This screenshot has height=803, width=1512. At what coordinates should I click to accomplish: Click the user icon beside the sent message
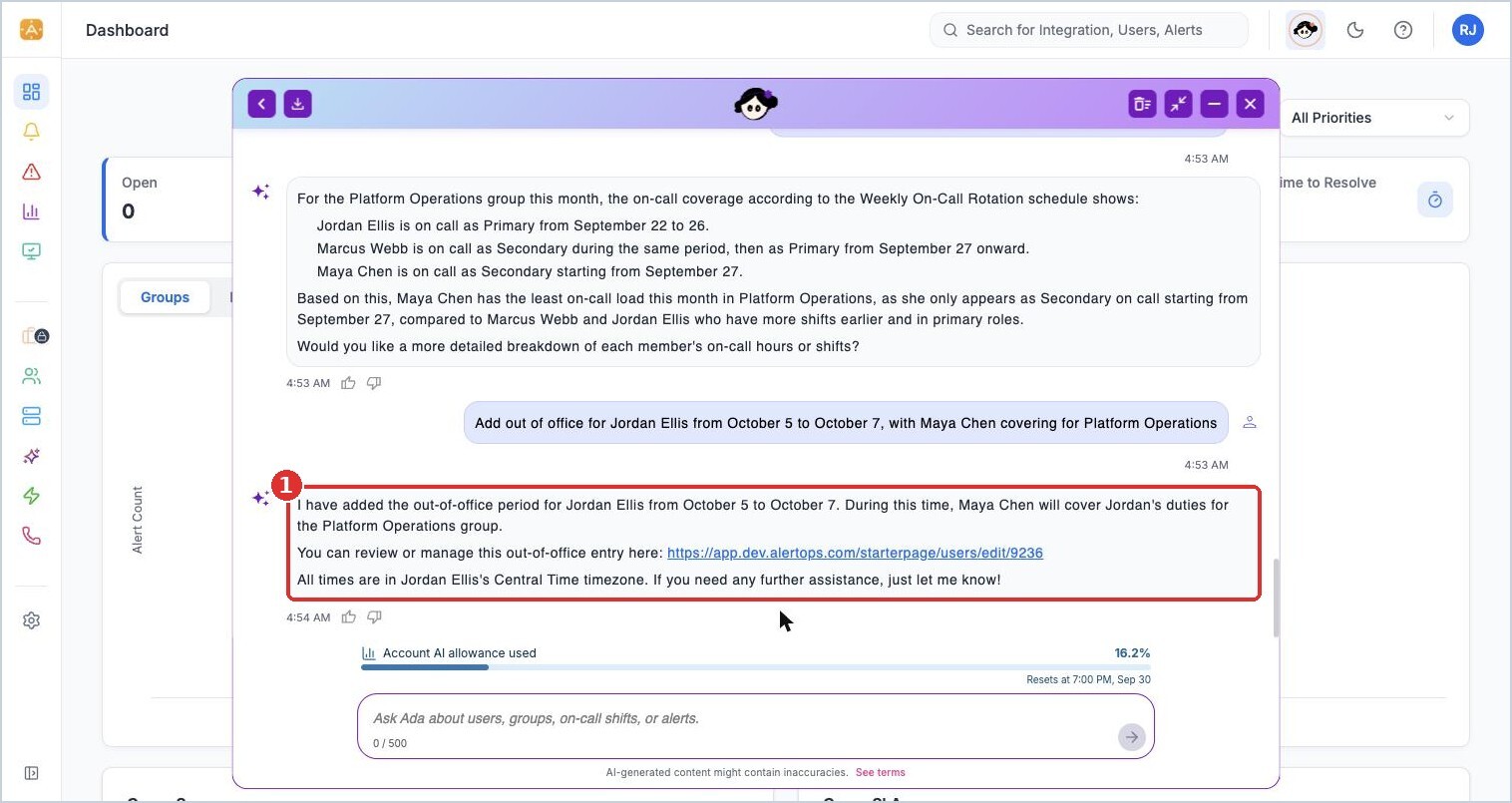1249,423
